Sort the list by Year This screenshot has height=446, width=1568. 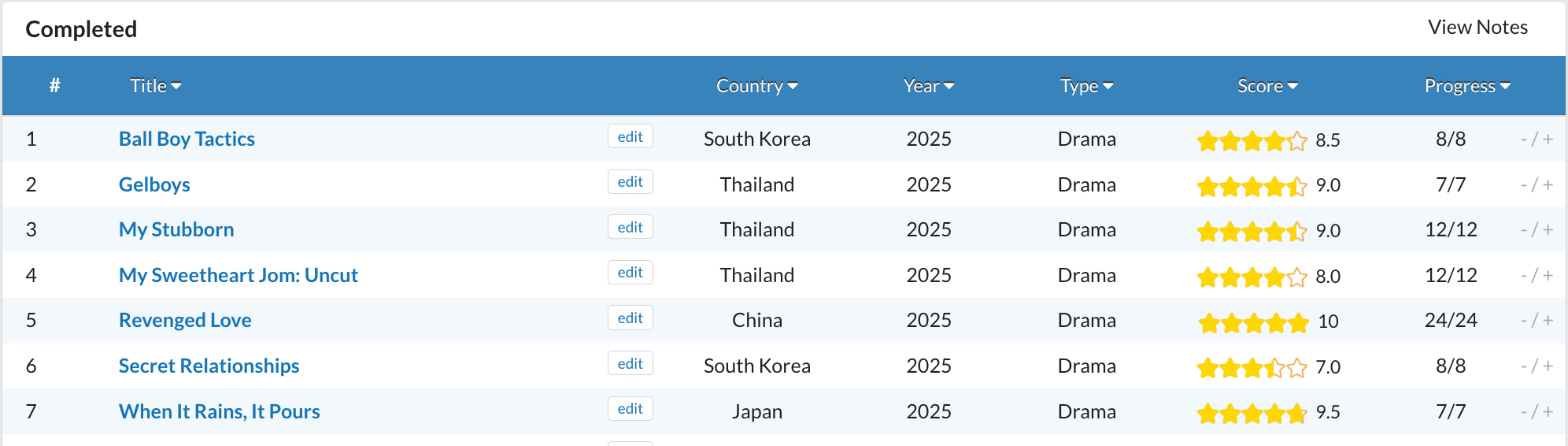tap(928, 86)
